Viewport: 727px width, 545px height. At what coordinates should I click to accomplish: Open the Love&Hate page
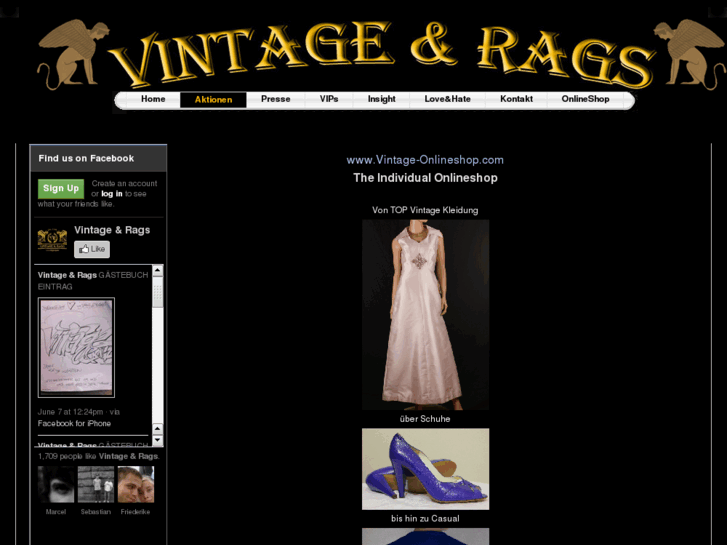pyautogui.click(x=447, y=99)
